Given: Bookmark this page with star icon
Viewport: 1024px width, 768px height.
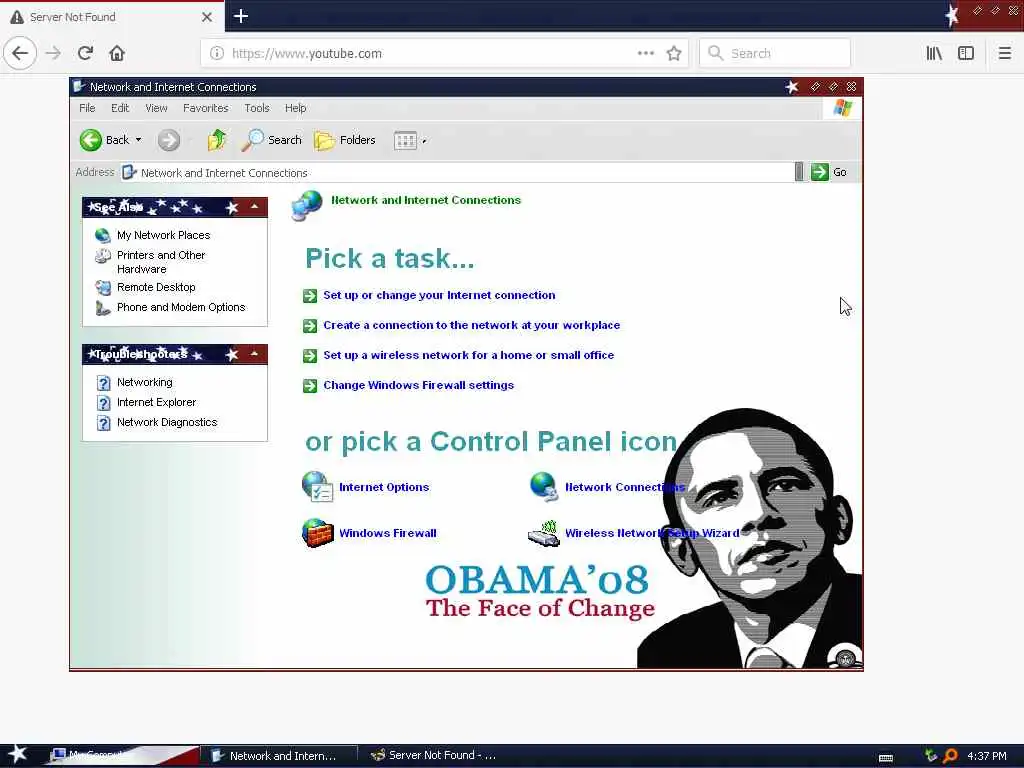Looking at the screenshot, I should [674, 54].
